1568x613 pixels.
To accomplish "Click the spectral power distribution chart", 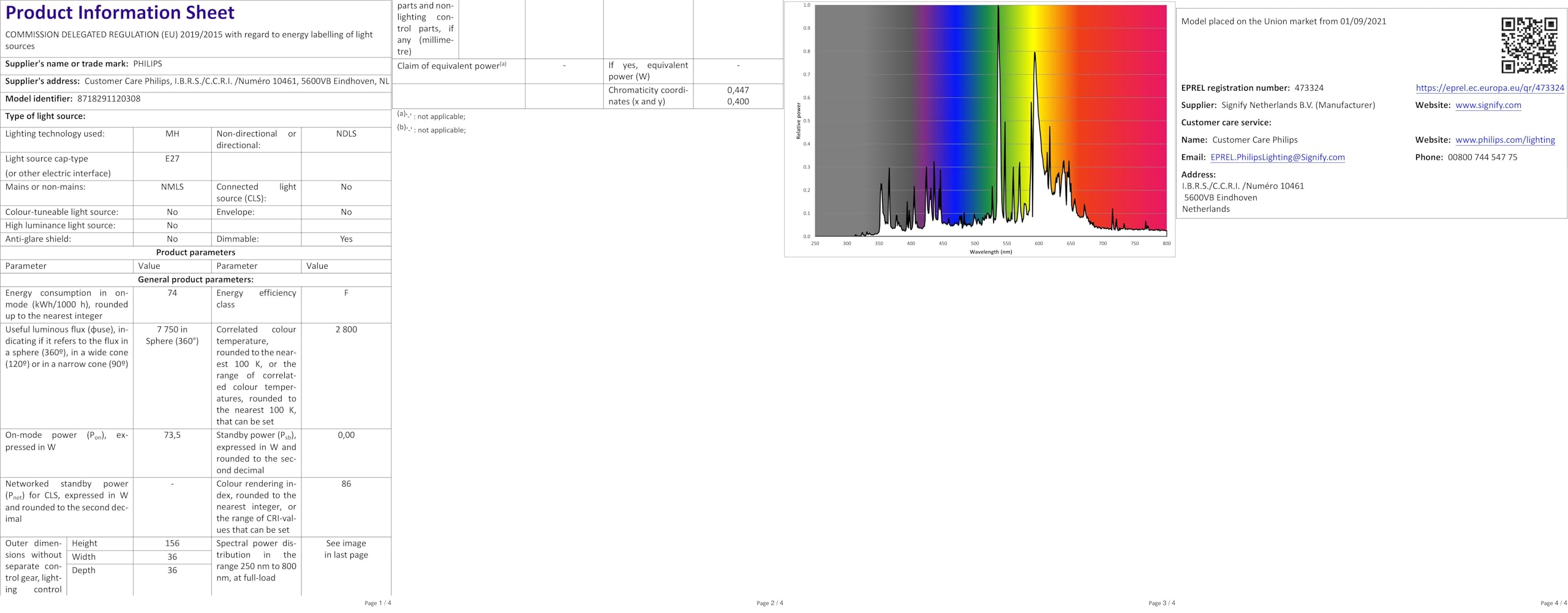I will (x=979, y=129).
